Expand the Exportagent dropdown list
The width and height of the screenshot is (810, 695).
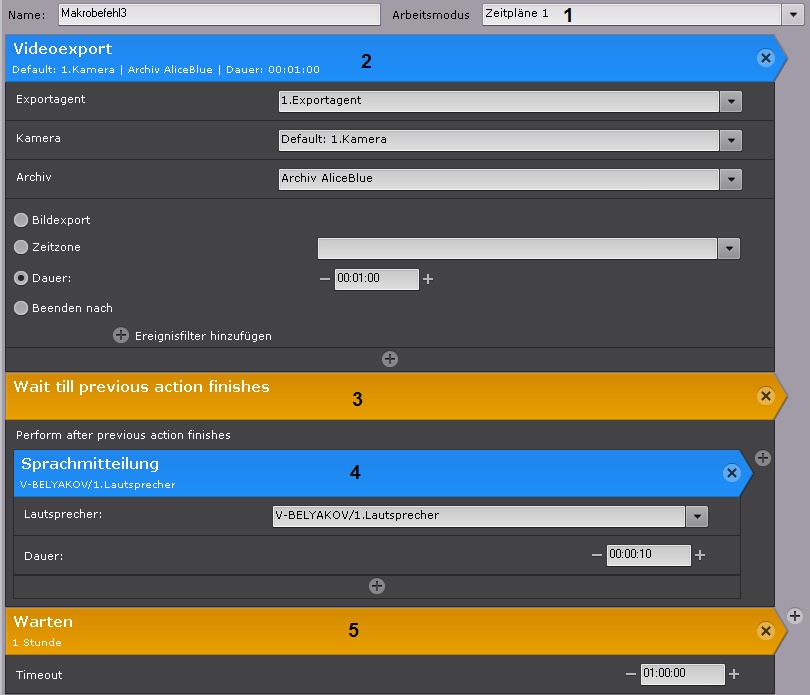pyautogui.click(x=731, y=101)
